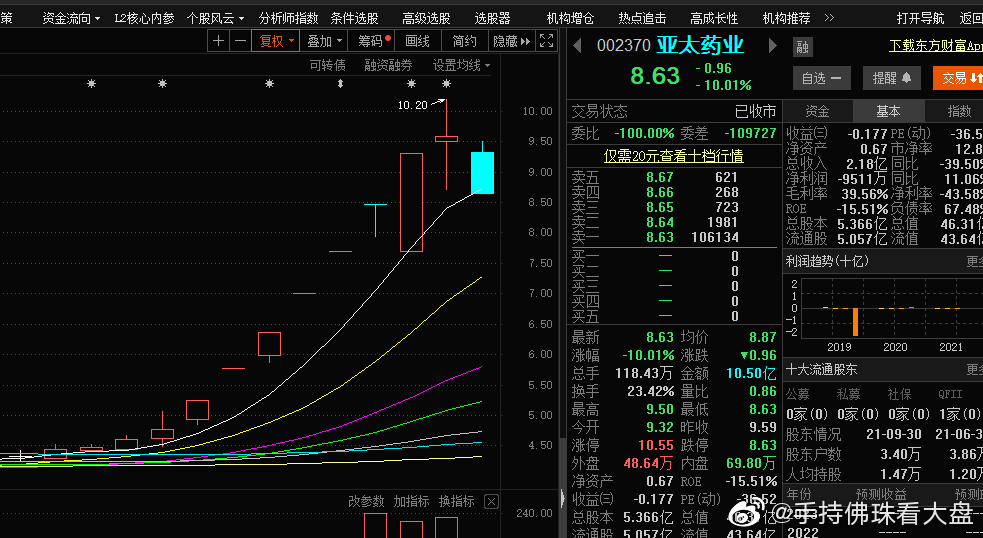Click the cyan candlestick on chart
Image resolution: width=983 pixels, height=538 pixels.
(482, 172)
